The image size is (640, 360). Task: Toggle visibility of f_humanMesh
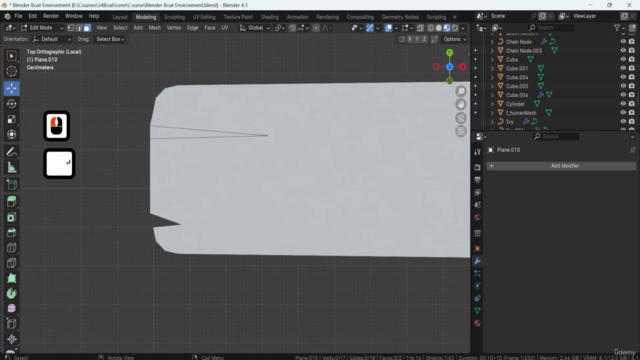pos(623,113)
